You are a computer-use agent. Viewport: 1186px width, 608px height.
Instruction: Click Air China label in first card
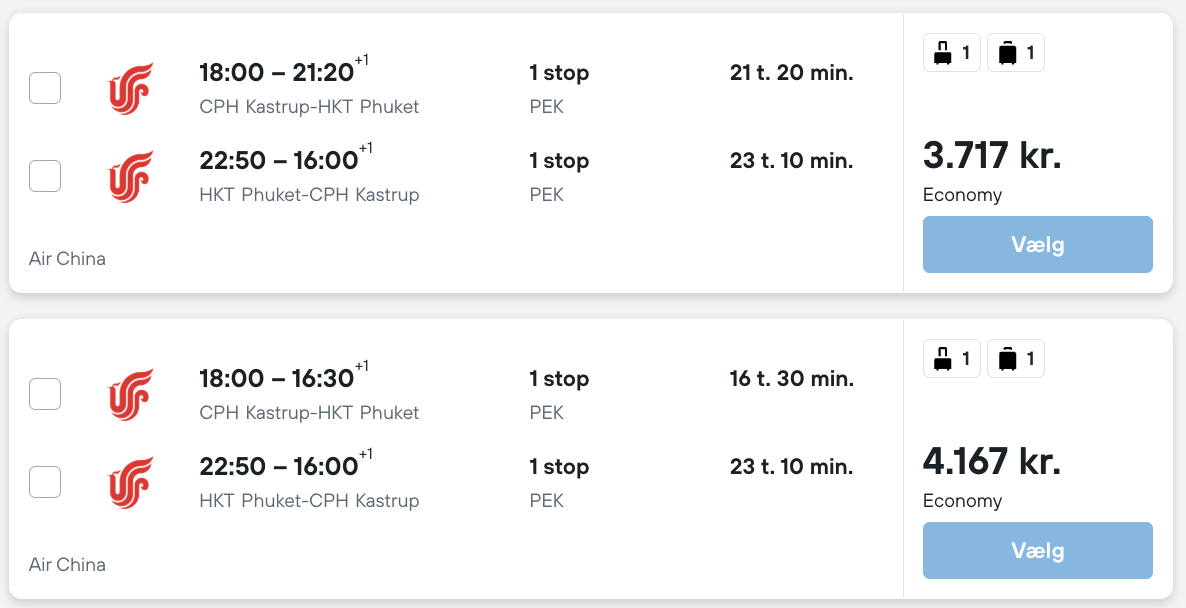tap(67, 259)
